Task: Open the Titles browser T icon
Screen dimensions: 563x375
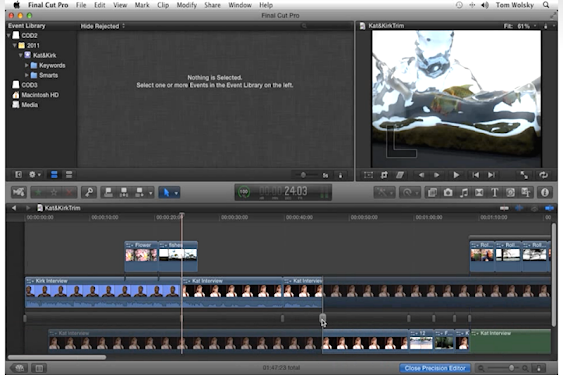Action: [494, 193]
